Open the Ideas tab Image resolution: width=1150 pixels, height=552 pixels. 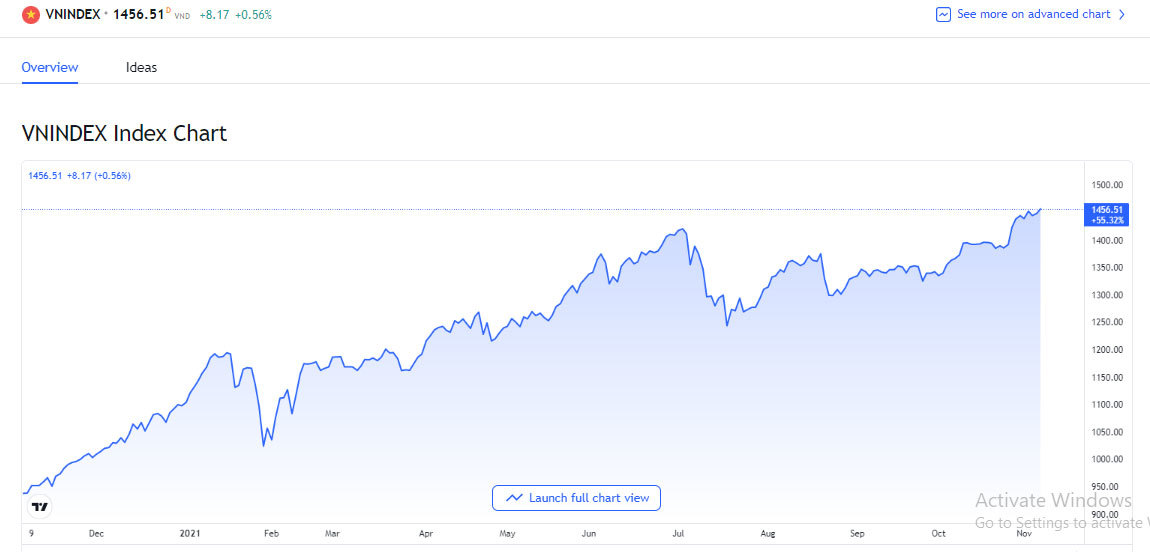pyautogui.click(x=141, y=68)
